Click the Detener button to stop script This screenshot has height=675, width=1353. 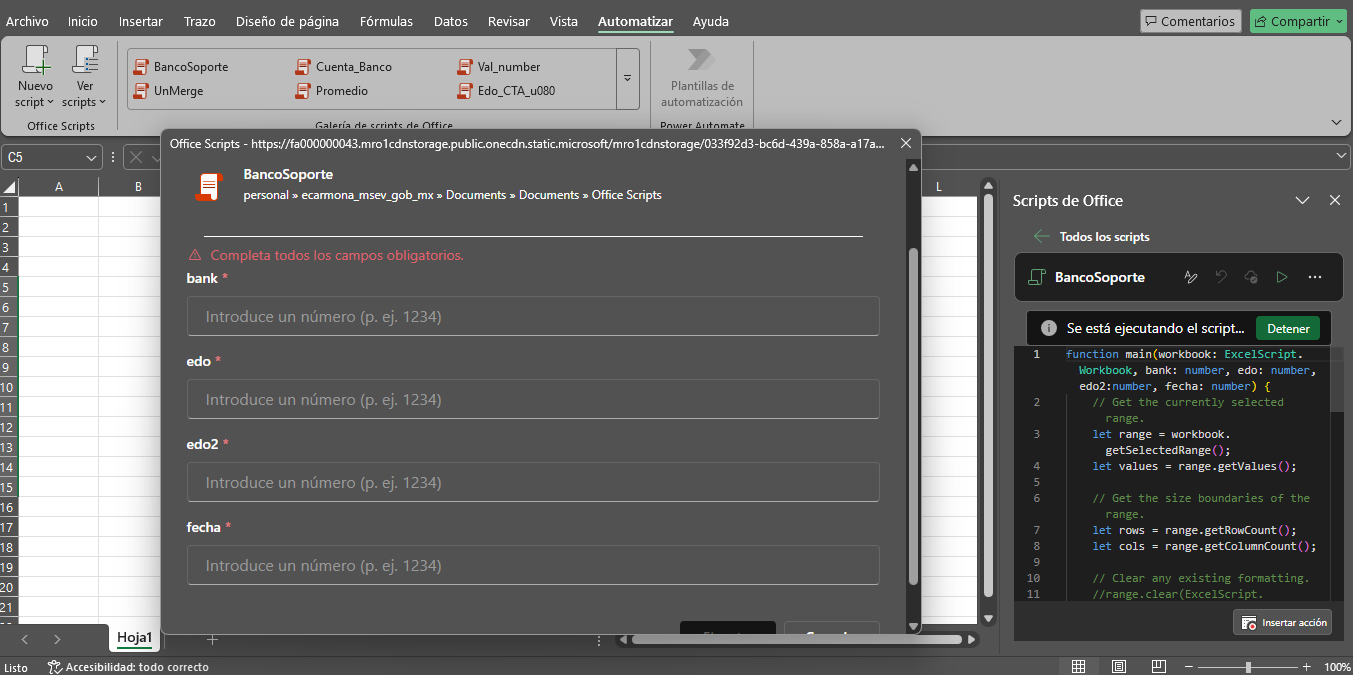pyautogui.click(x=1288, y=328)
